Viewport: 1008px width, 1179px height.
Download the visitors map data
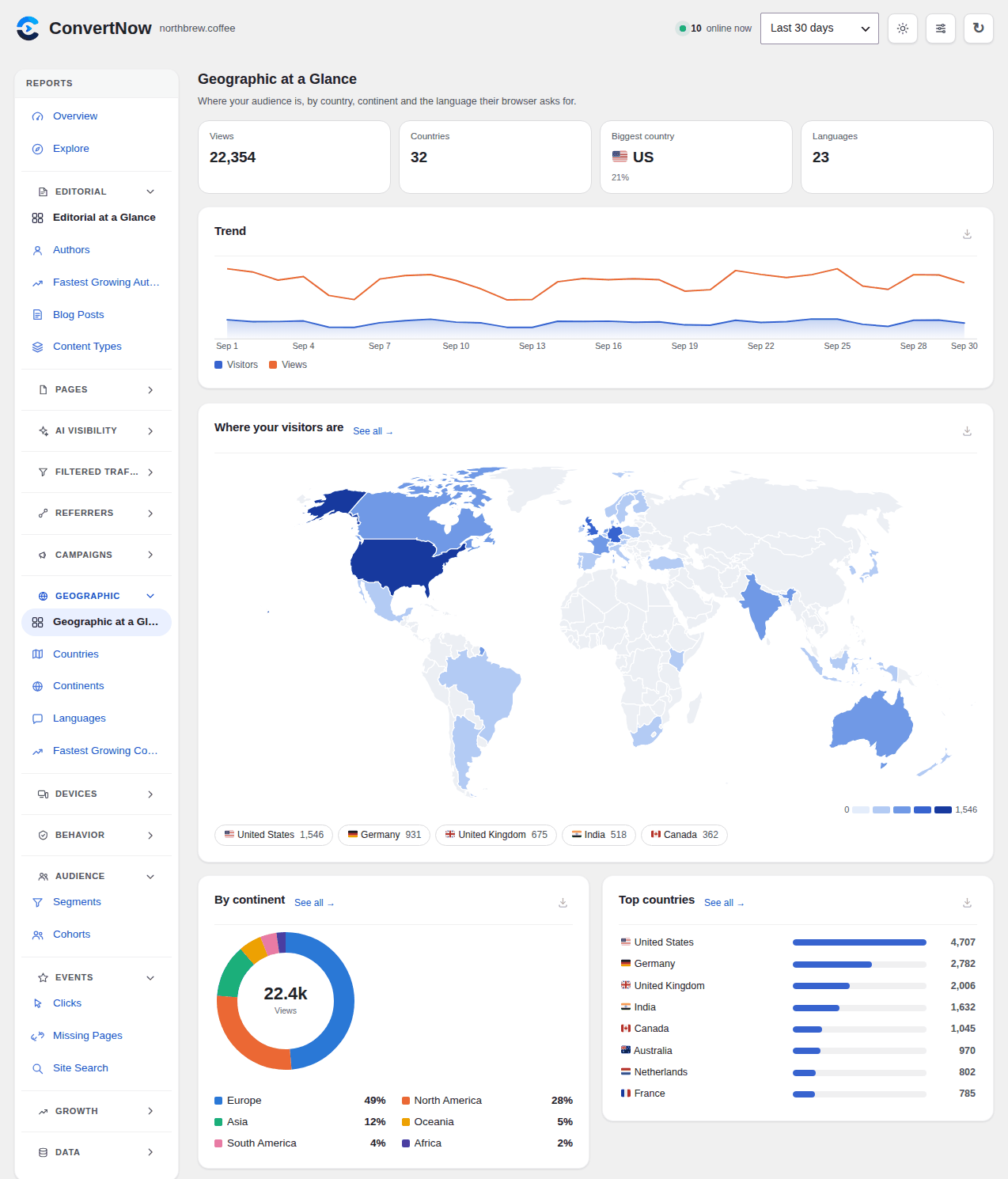click(x=967, y=431)
